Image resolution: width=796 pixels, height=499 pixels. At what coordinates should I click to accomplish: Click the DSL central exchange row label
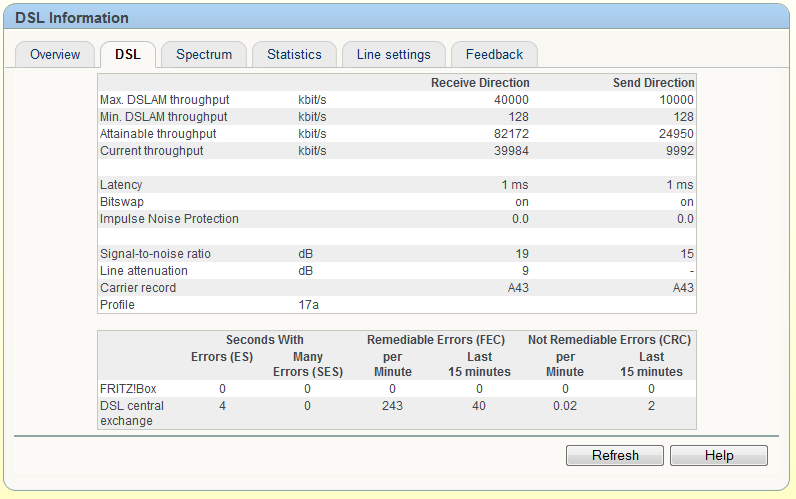(132, 413)
